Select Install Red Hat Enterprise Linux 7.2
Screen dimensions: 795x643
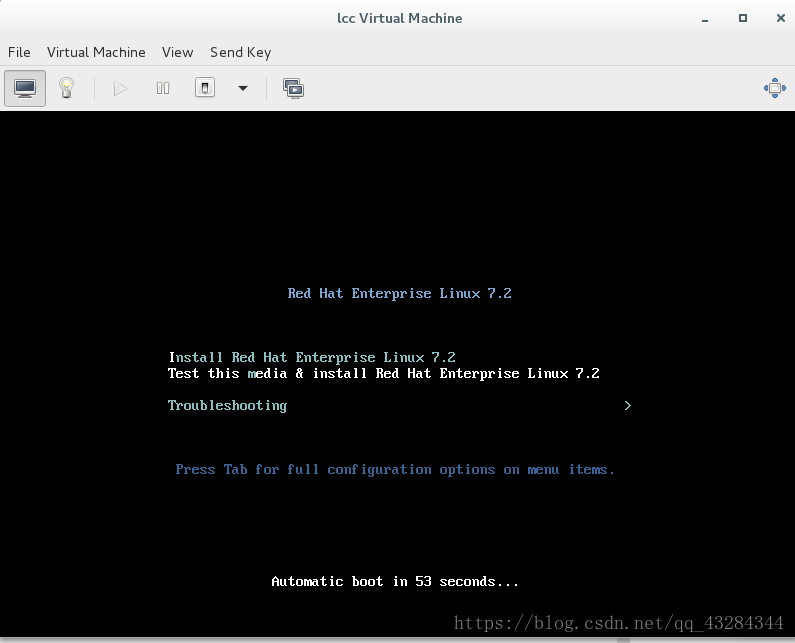(x=312, y=358)
